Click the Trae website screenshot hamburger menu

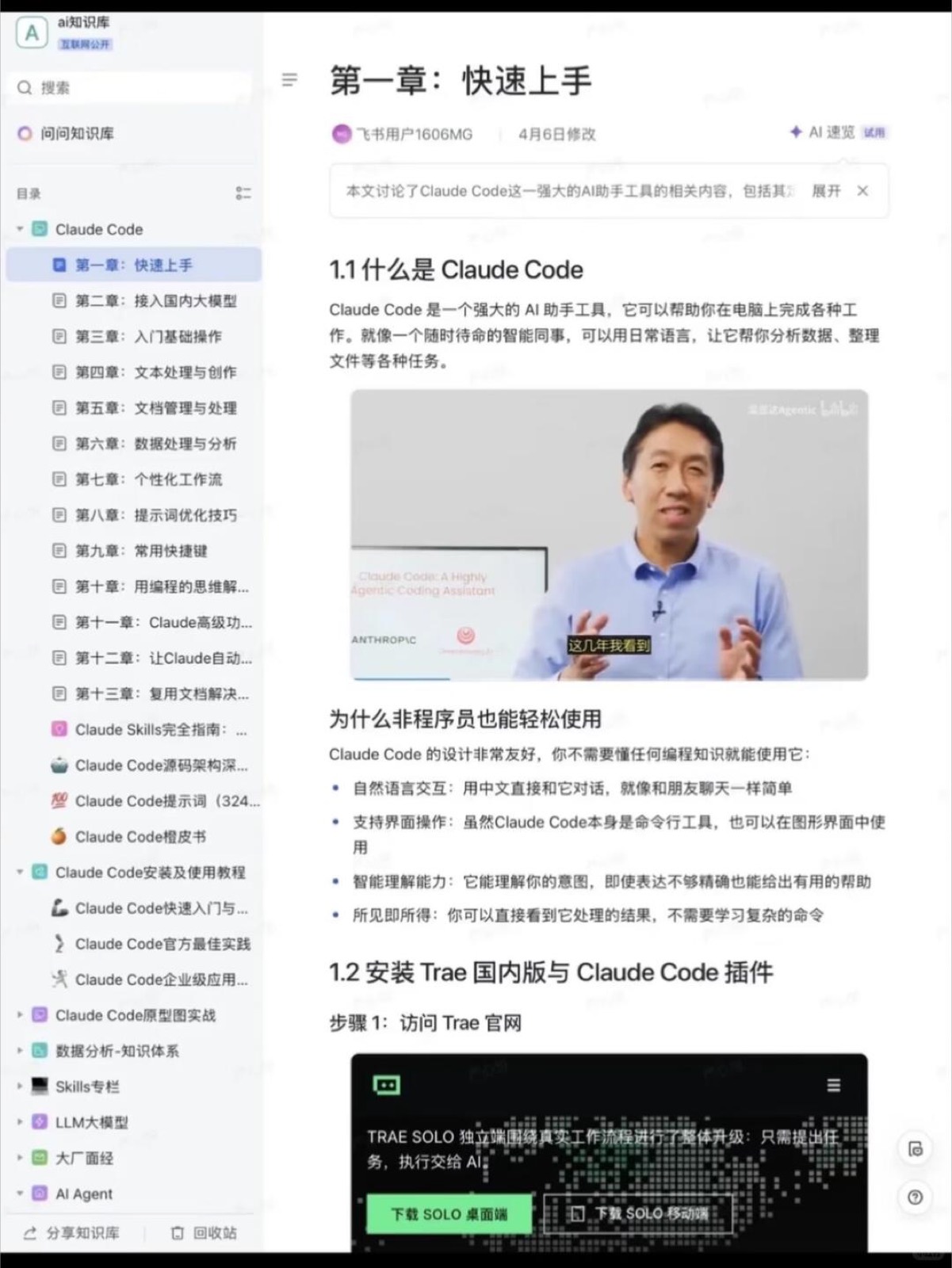(x=833, y=1085)
